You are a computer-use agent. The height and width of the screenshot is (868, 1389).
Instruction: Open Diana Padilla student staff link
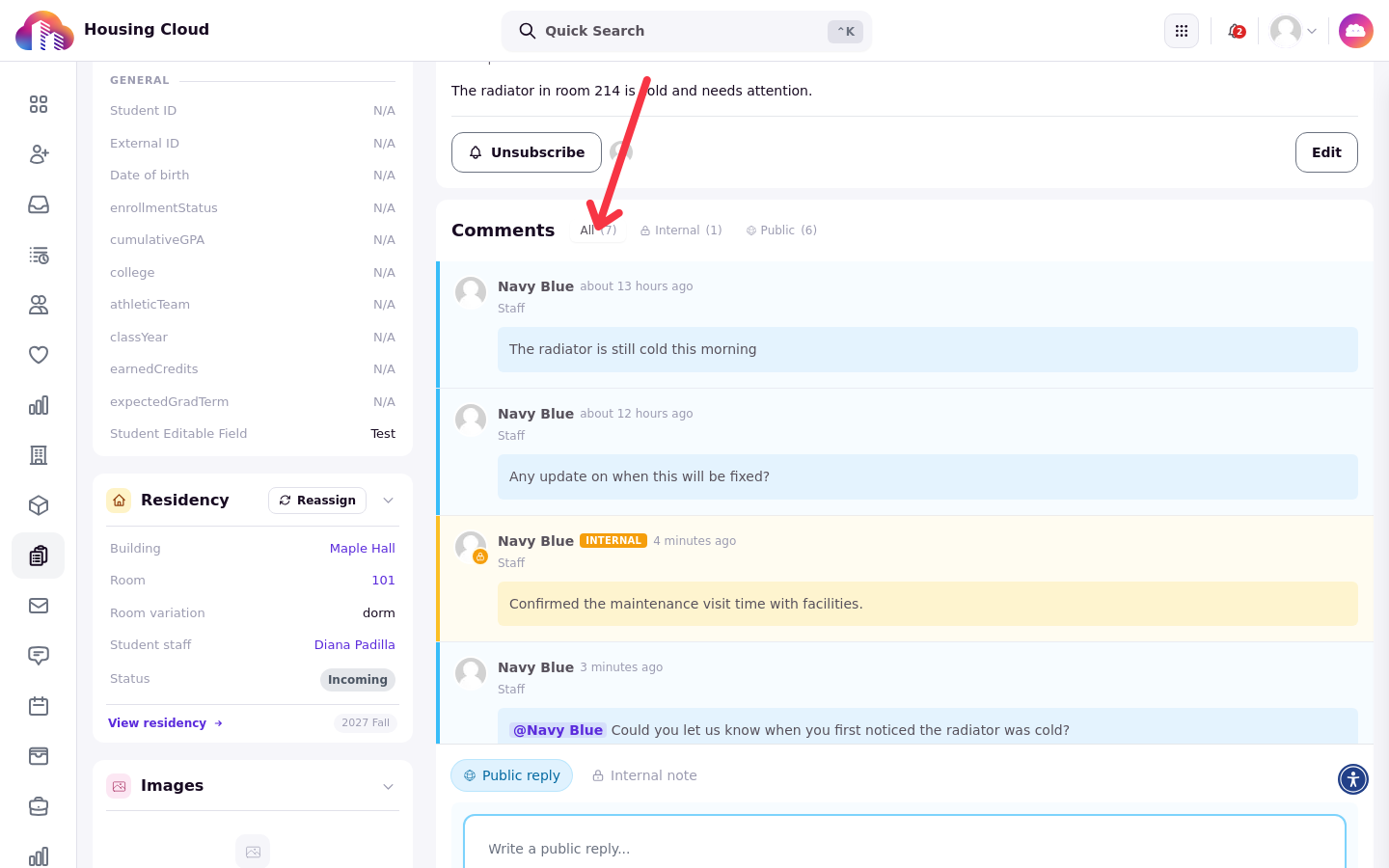(355, 645)
